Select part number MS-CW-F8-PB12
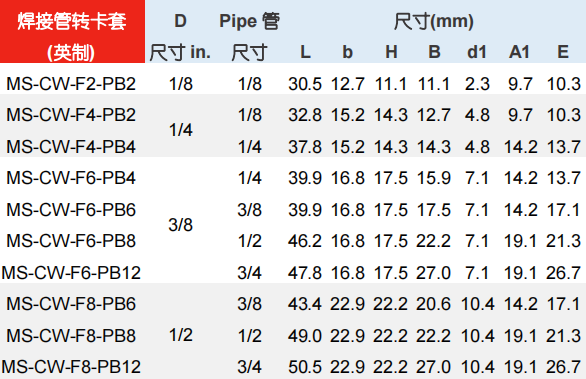586x379 pixels. point(71,367)
